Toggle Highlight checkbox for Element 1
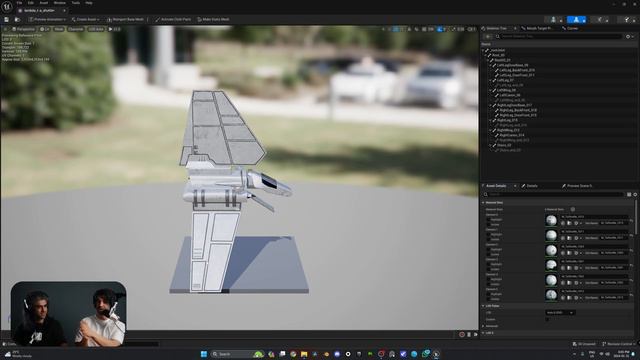Image resolution: width=640 pixels, height=360 pixels. point(489,235)
